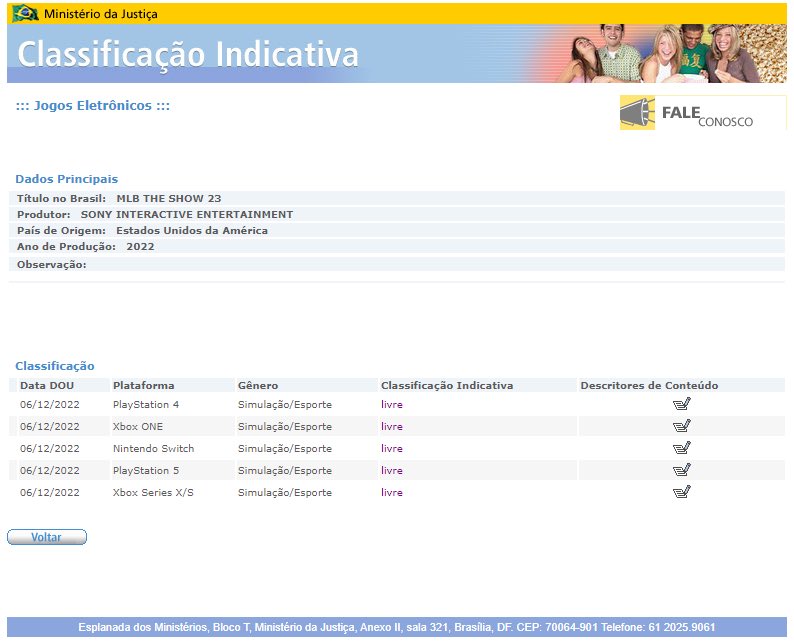794x644 pixels.
Task: Open content descriptors for PlayStation 4 row
Action: pos(682,404)
